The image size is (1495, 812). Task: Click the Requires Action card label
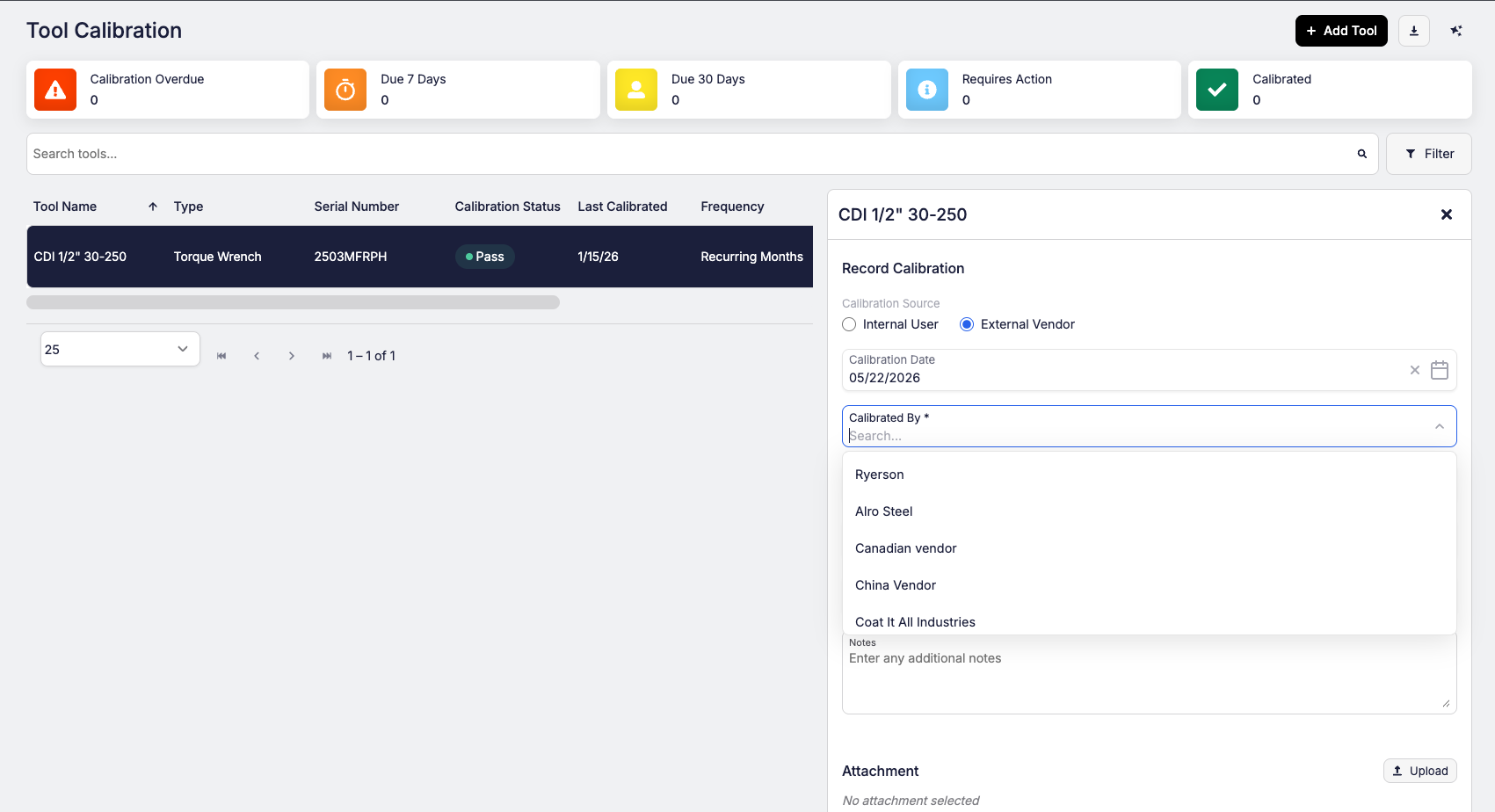click(x=1007, y=79)
